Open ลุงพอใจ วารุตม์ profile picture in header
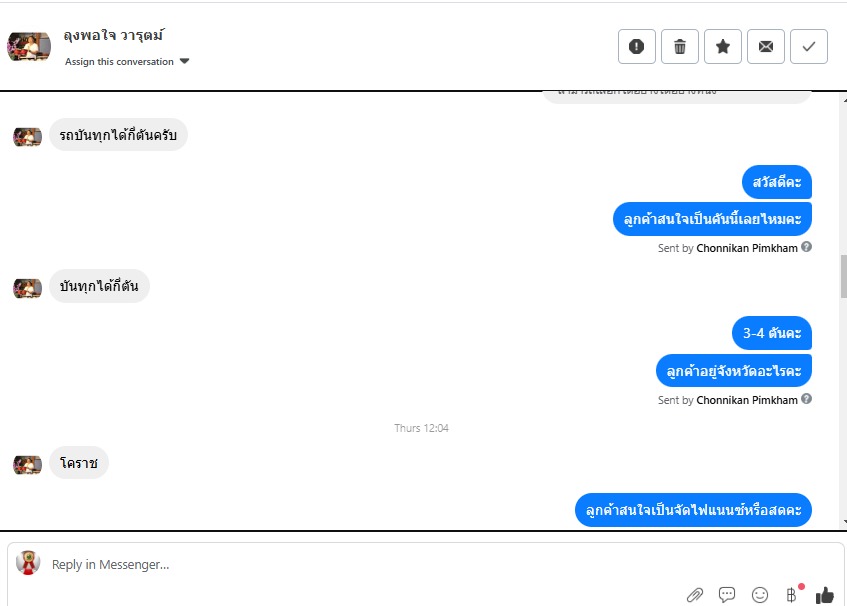 (29, 46)
